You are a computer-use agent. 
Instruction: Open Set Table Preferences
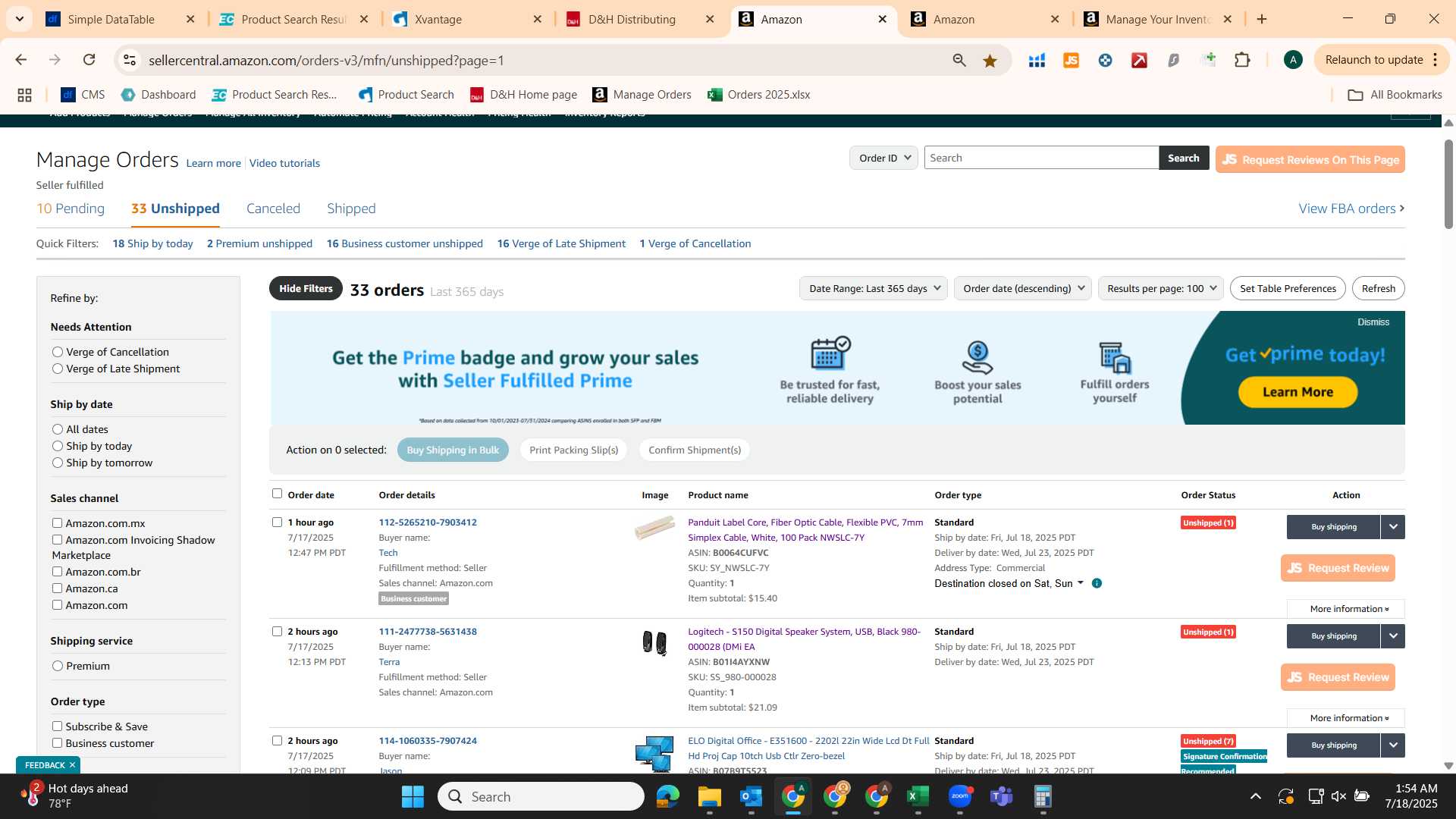[x=1288, y=288]
